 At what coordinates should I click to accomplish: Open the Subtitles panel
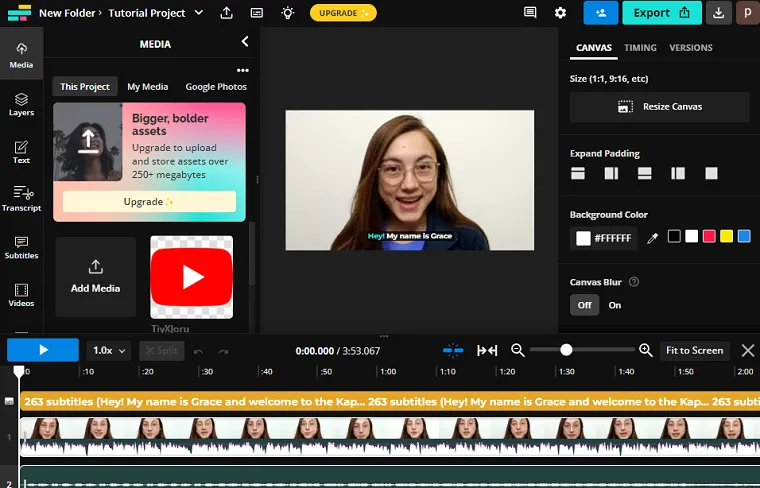click(x=21, y=247)
